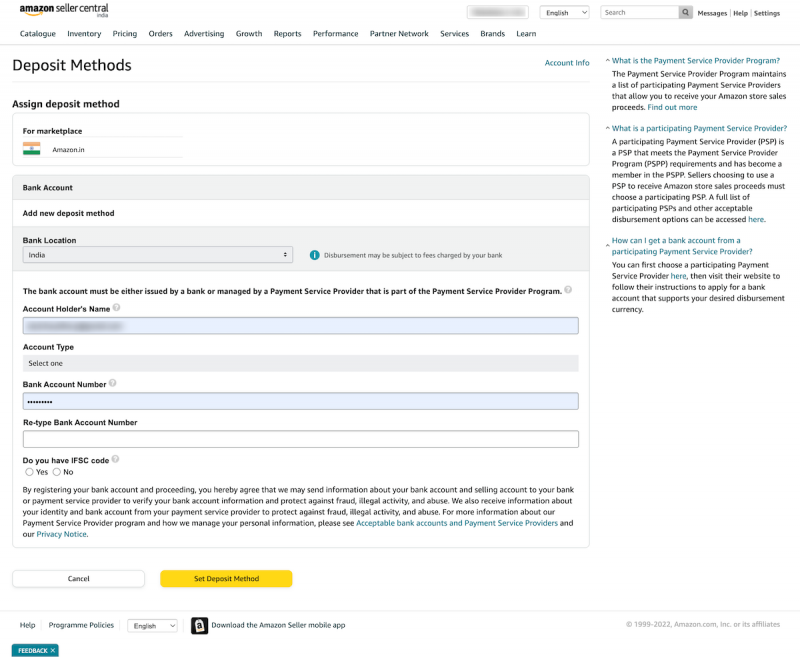Click help icon next to Bank Account Number
This screenshot has height=657, width=800.
pos(113,383)
